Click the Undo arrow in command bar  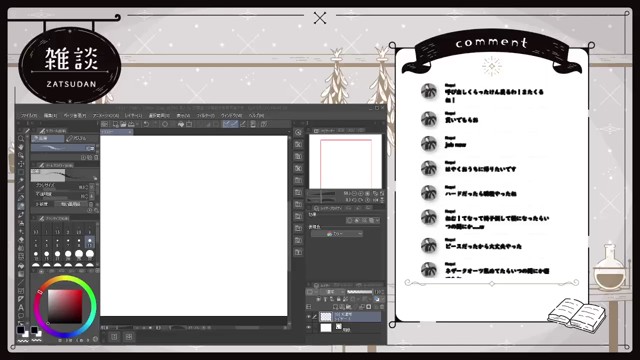146,124
